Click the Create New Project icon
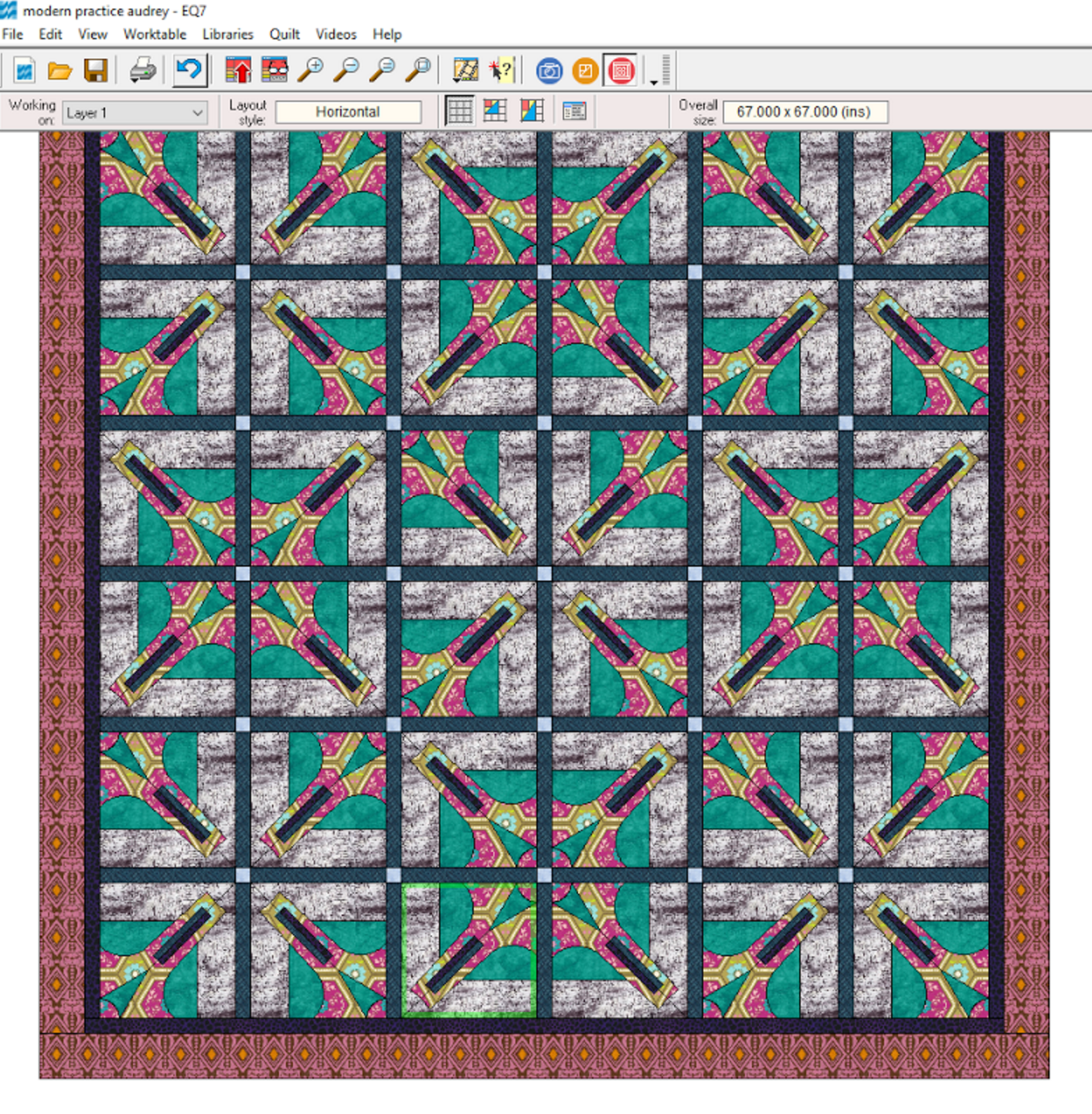The image size is (1092, 1114). click(24, 71)
